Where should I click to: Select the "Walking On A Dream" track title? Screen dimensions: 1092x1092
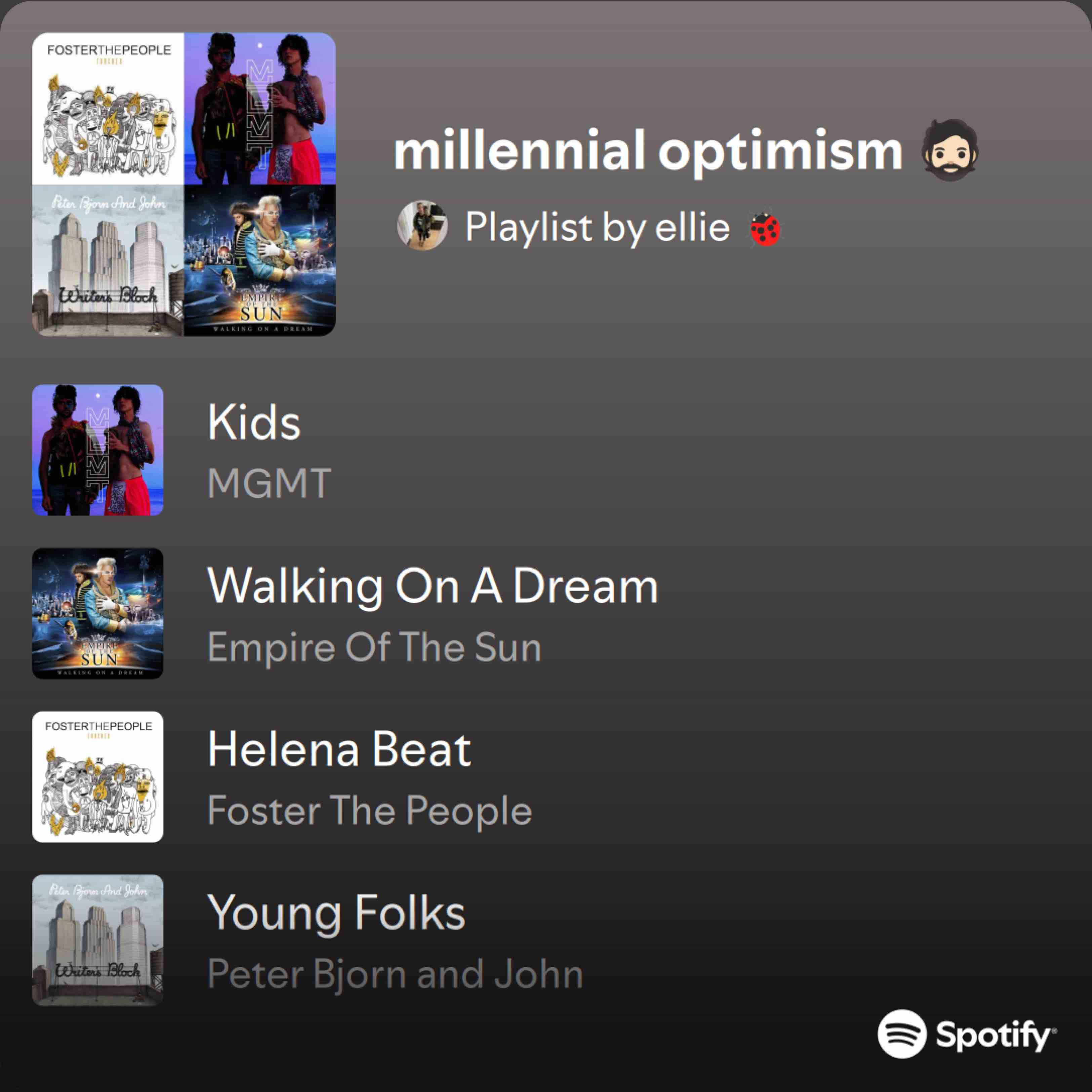click(x=432, y=585)
